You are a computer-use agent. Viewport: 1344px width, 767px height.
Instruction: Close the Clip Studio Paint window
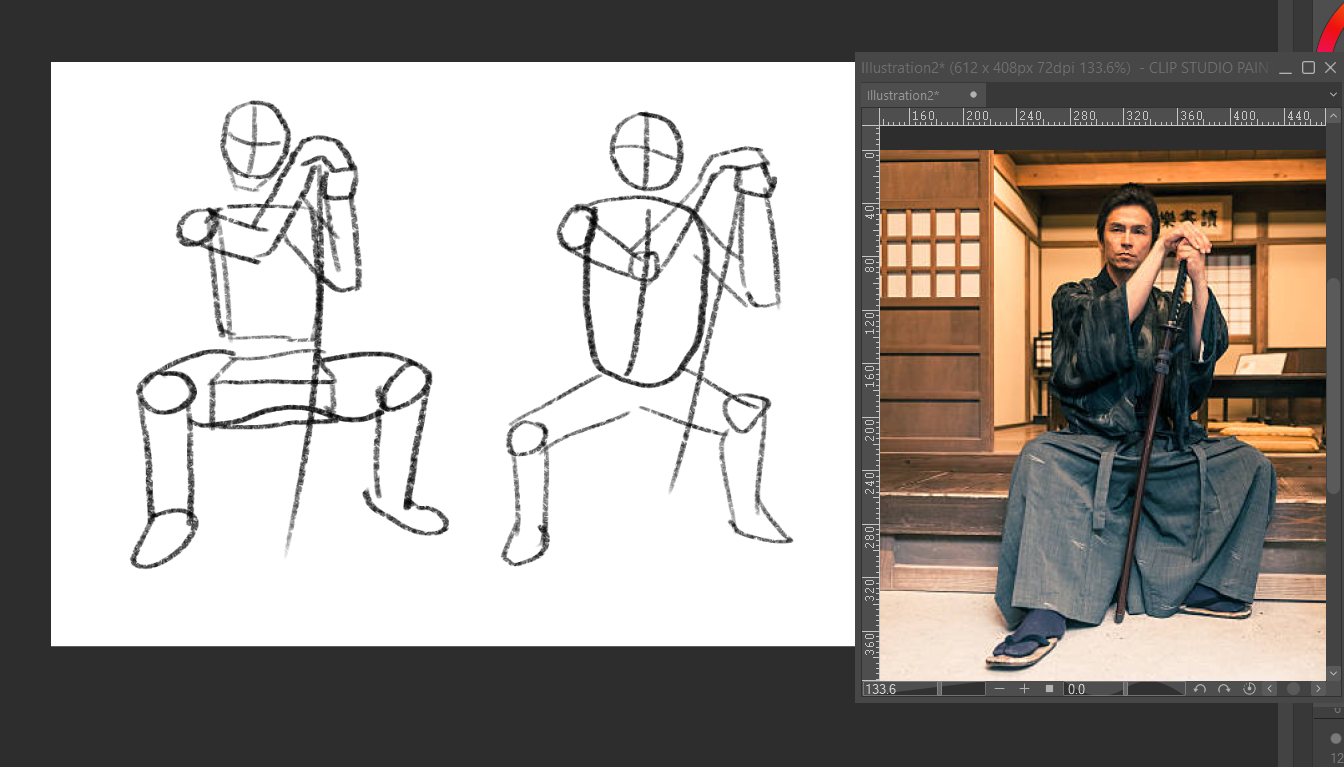pyautogui.click(x=1330, y=68)
